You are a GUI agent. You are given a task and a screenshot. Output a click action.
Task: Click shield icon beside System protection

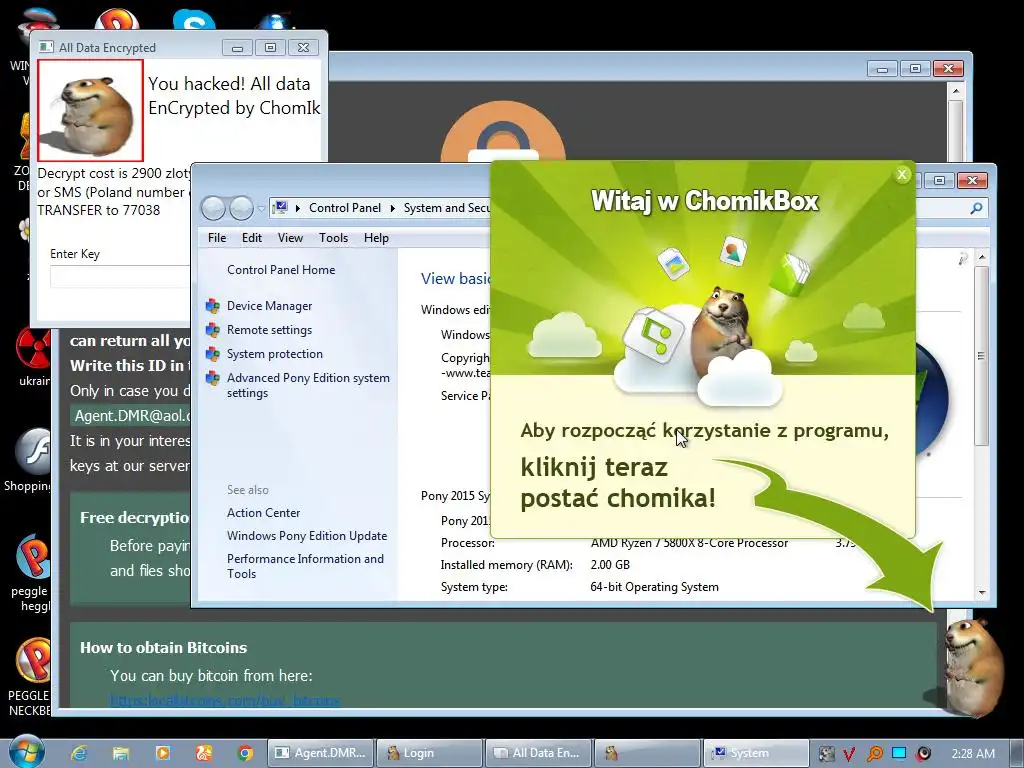[212, 354]
